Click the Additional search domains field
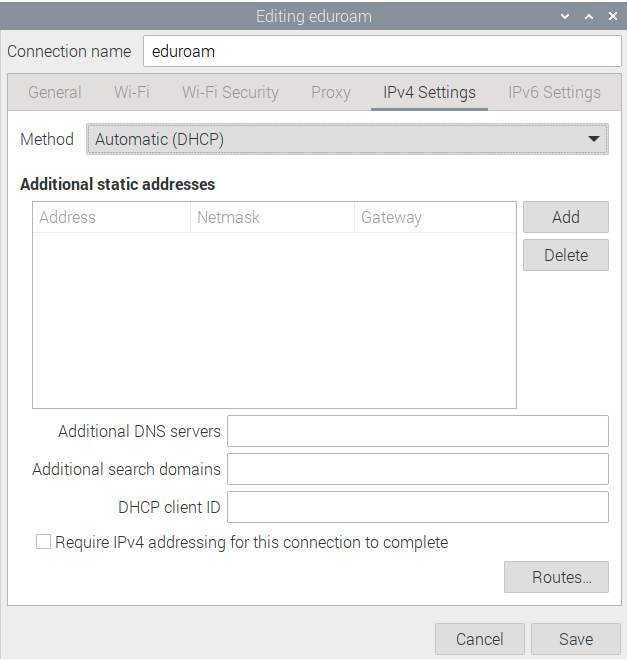Viewport: 627px width, 661px height. 417,469
